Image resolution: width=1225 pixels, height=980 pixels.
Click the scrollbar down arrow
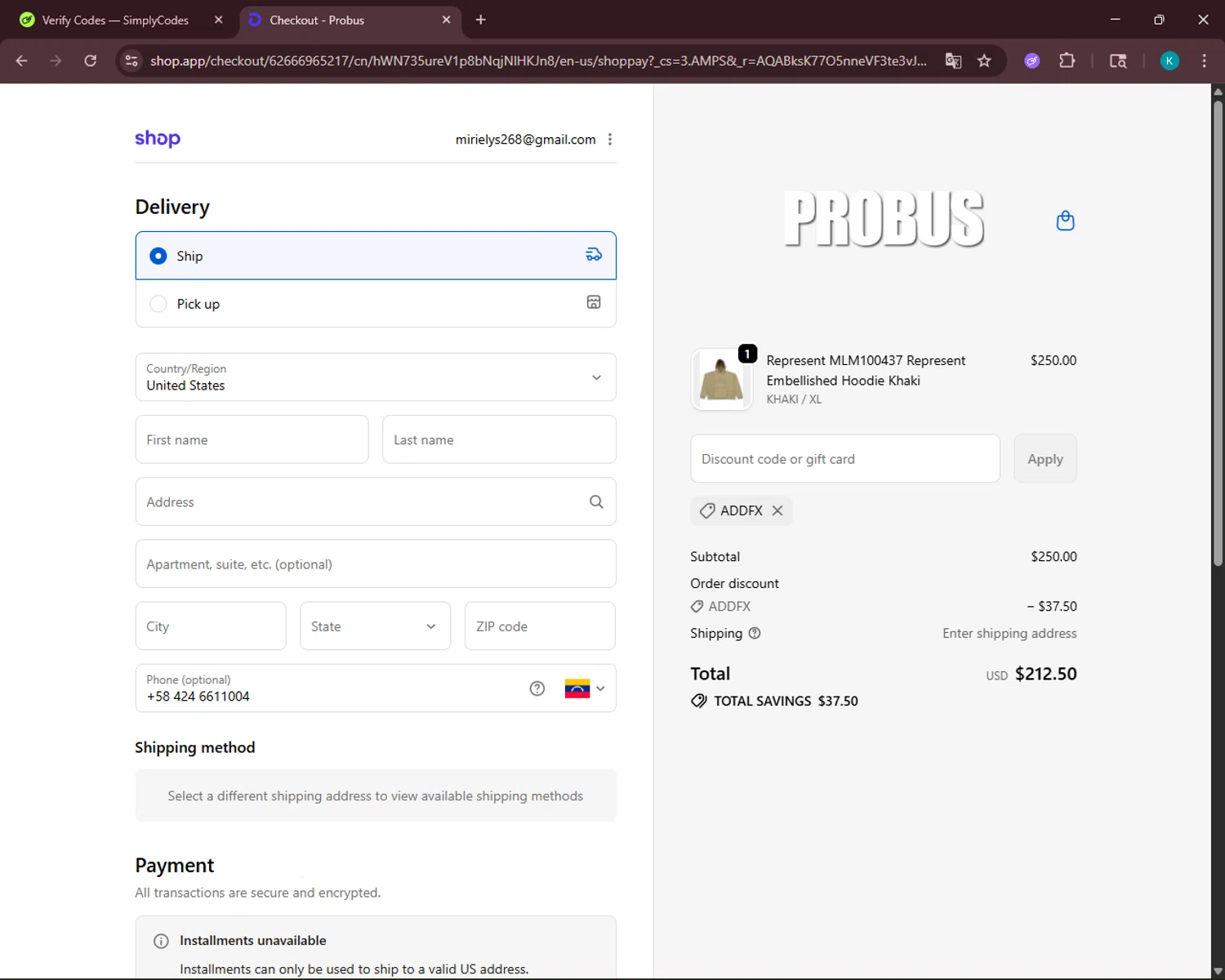pos(1218,972)
